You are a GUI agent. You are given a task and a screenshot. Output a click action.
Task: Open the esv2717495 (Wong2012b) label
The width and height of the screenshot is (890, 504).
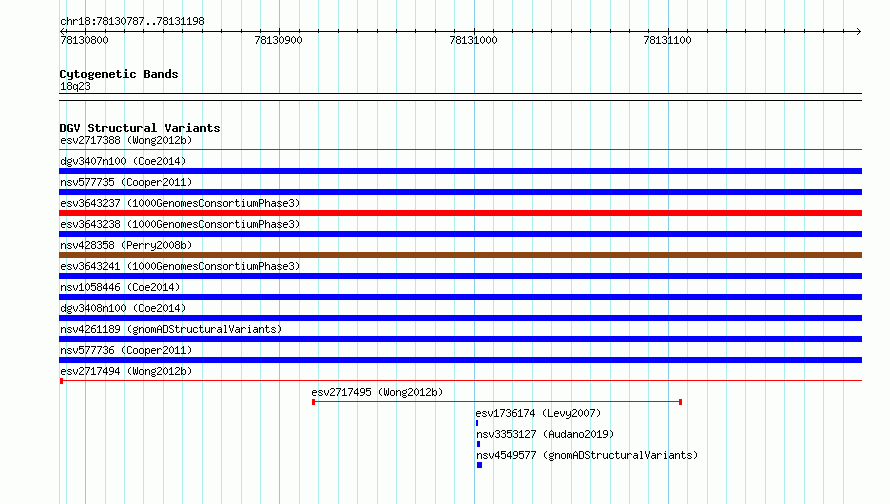pyautogui.click(x=377, y=392)
